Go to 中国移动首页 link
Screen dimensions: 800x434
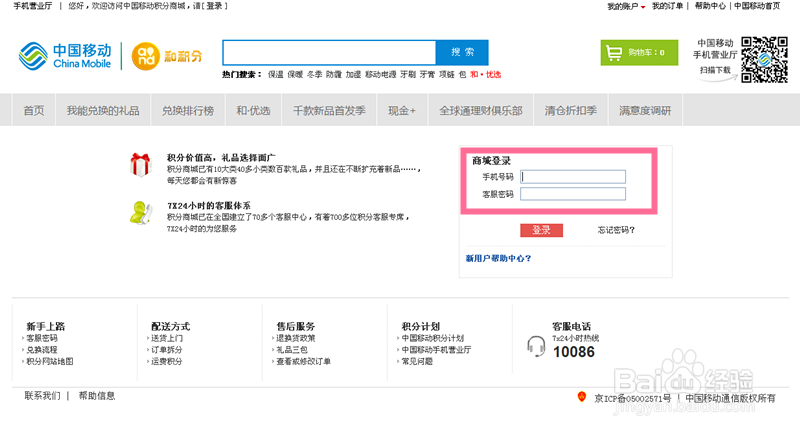pyautogui.click(x=757, y=6)
